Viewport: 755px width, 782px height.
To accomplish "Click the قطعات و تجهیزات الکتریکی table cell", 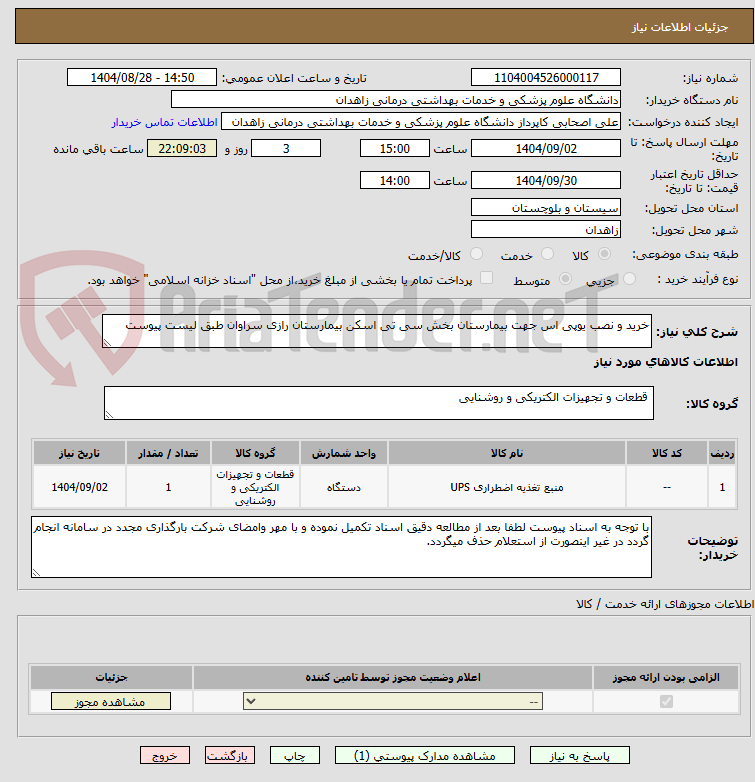I will click(255, 487).
